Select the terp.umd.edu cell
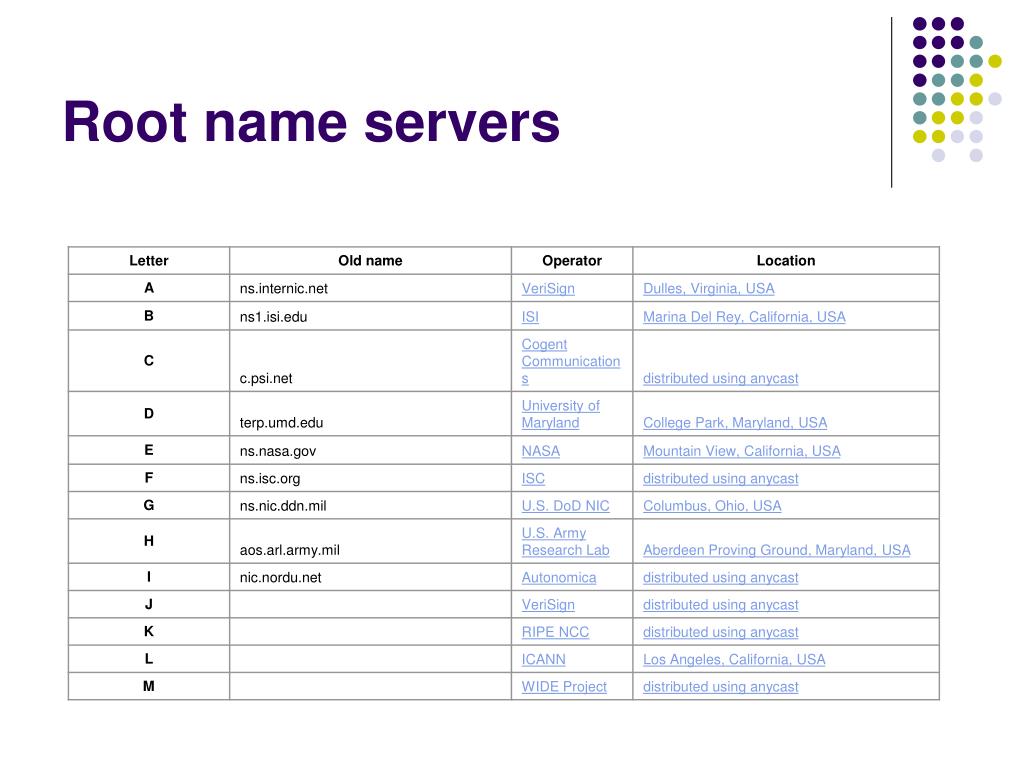Screen dimensions: 1024x768 click(370, 414)
